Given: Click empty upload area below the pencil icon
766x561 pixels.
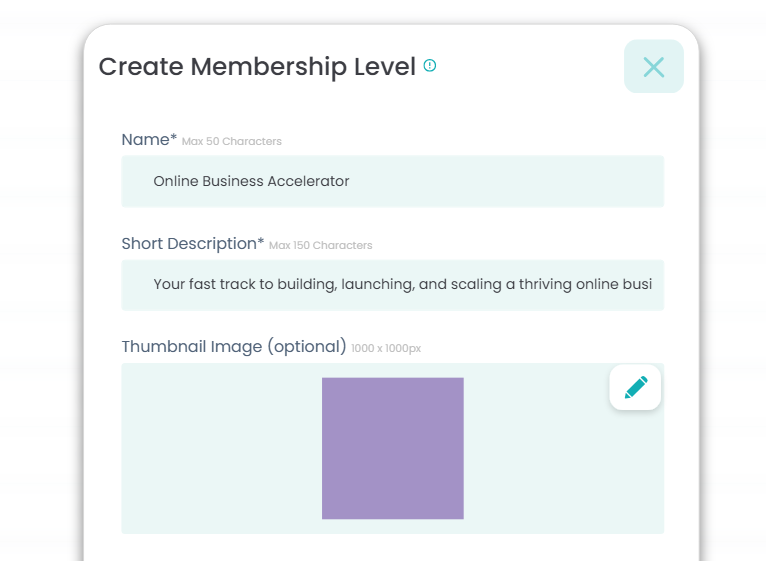Looking at the screenshot, I should [635, 470].
